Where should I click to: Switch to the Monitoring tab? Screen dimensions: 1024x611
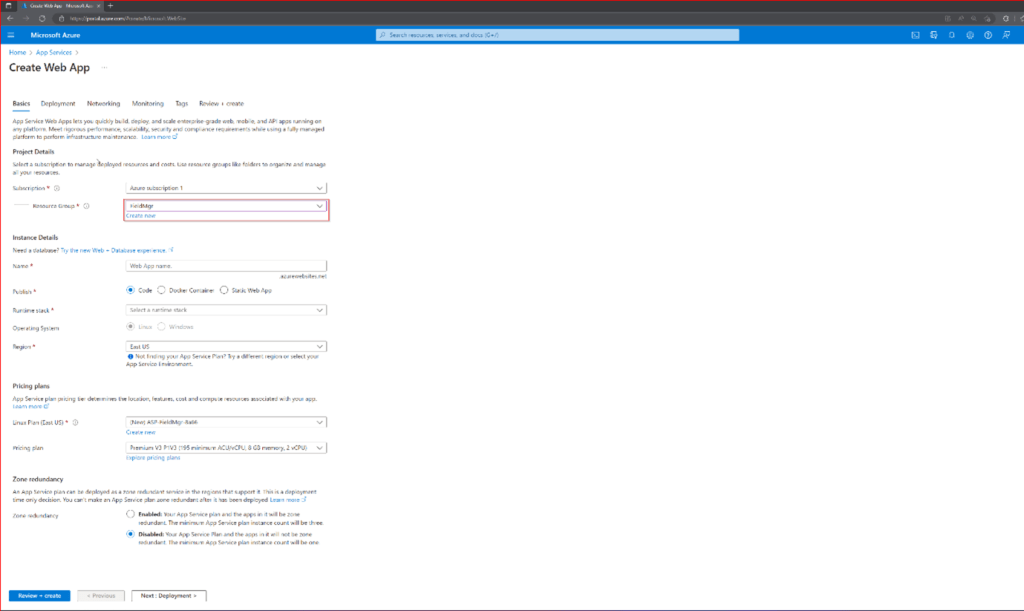(x=148, y=104)
